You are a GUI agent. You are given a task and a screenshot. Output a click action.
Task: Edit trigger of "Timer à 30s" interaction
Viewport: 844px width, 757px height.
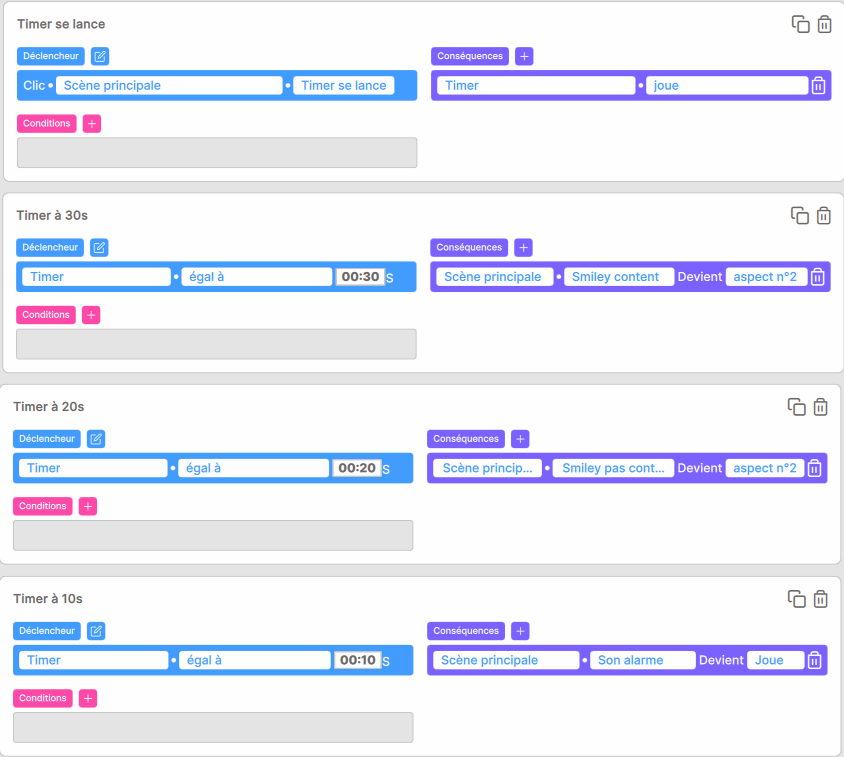(x=99, y=248)
